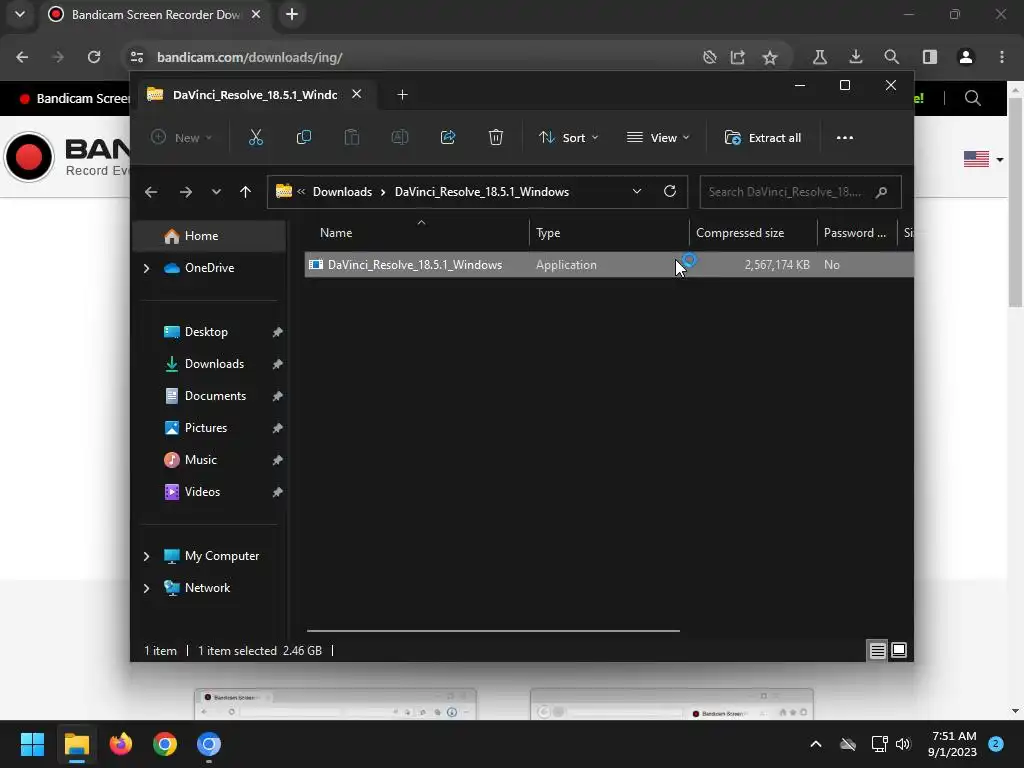Viewport: 1024px width, 768px height.
Task: Open Firefox from the taskbar
Action: click(120, 744)
